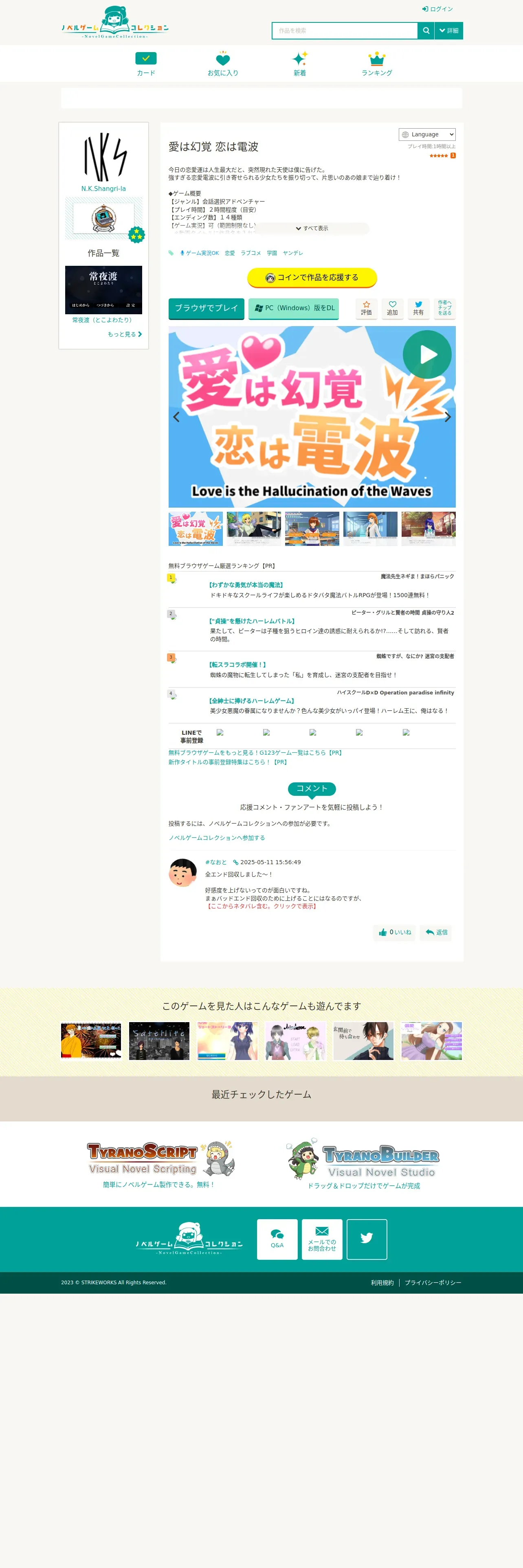Open プライバシーポリシー footer link

click(x=433, y=1283)
